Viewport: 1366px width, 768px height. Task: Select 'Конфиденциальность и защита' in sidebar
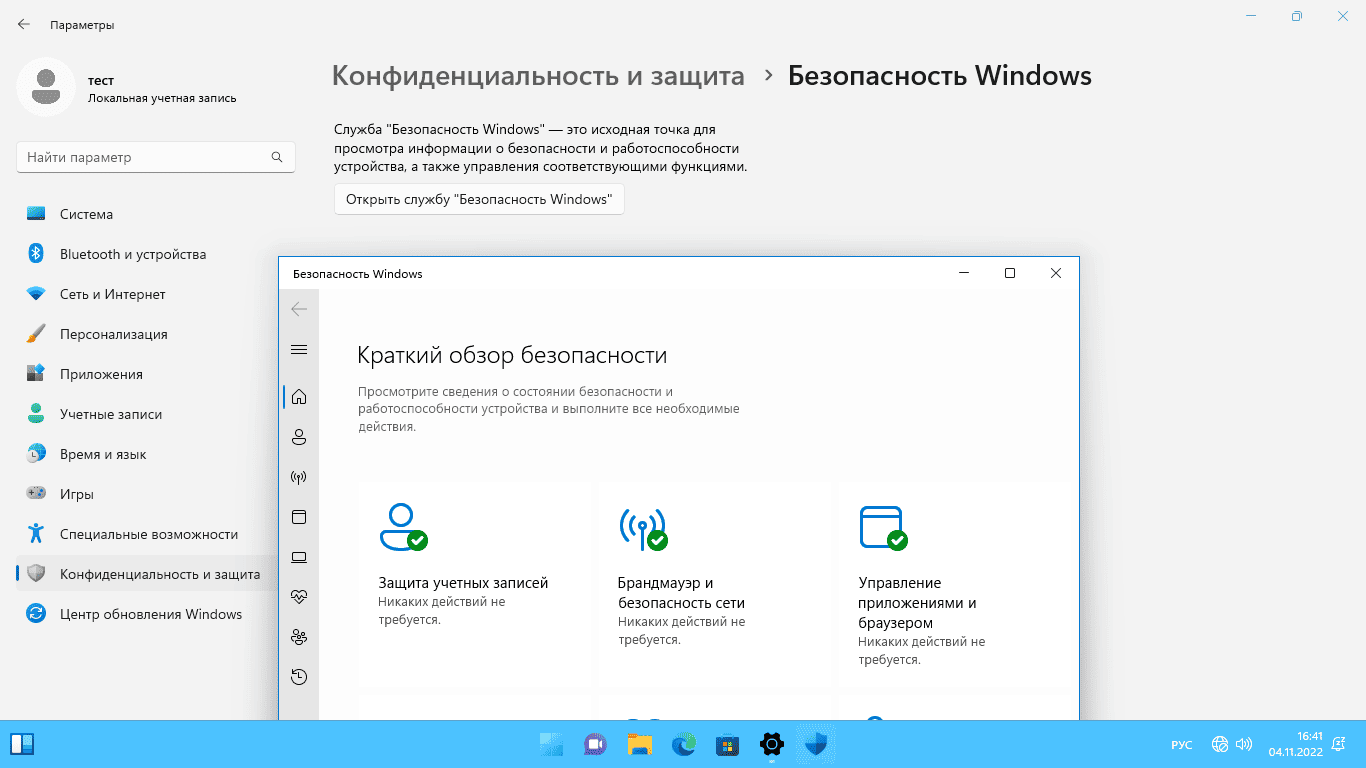pos(146,574)
